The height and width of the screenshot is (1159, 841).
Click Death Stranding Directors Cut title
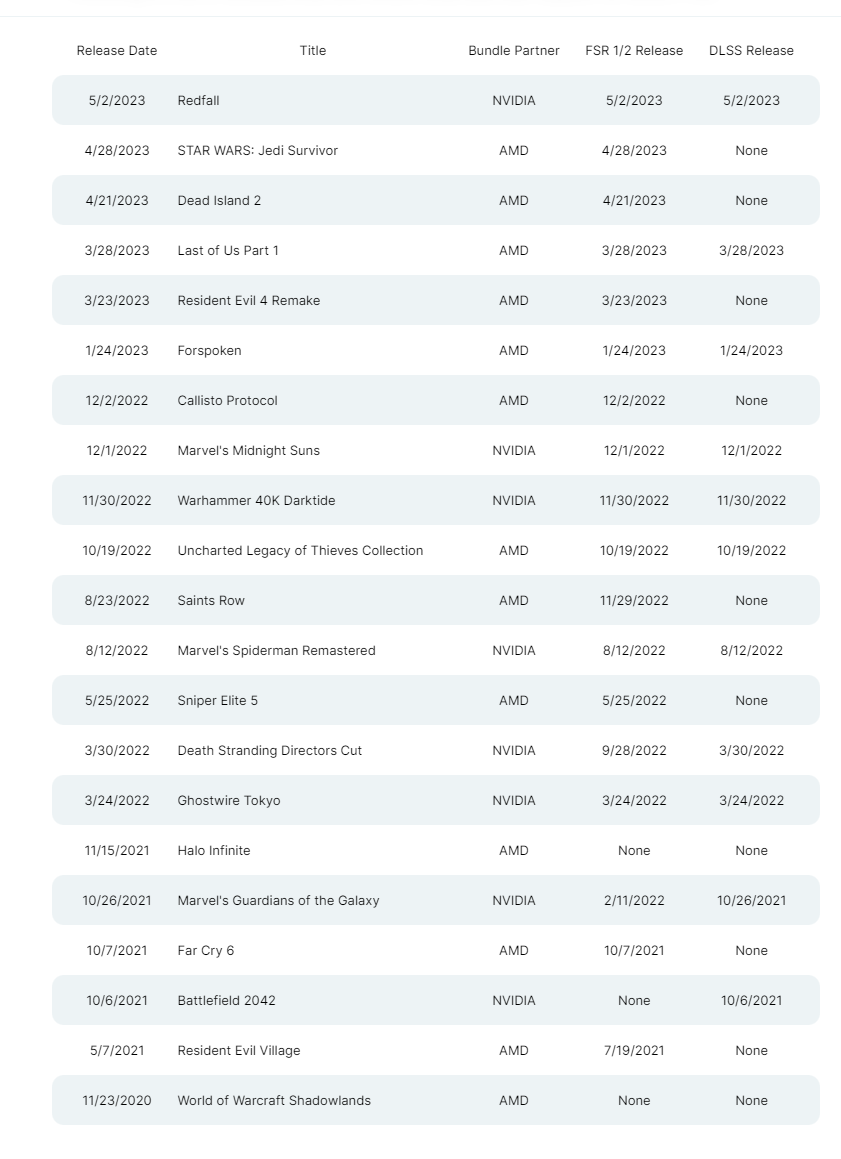pyautogui.click(x=269, y=751)
